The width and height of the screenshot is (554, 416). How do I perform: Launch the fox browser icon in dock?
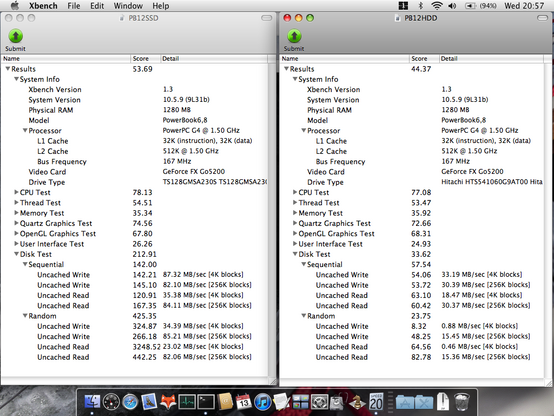click(168, 402)
